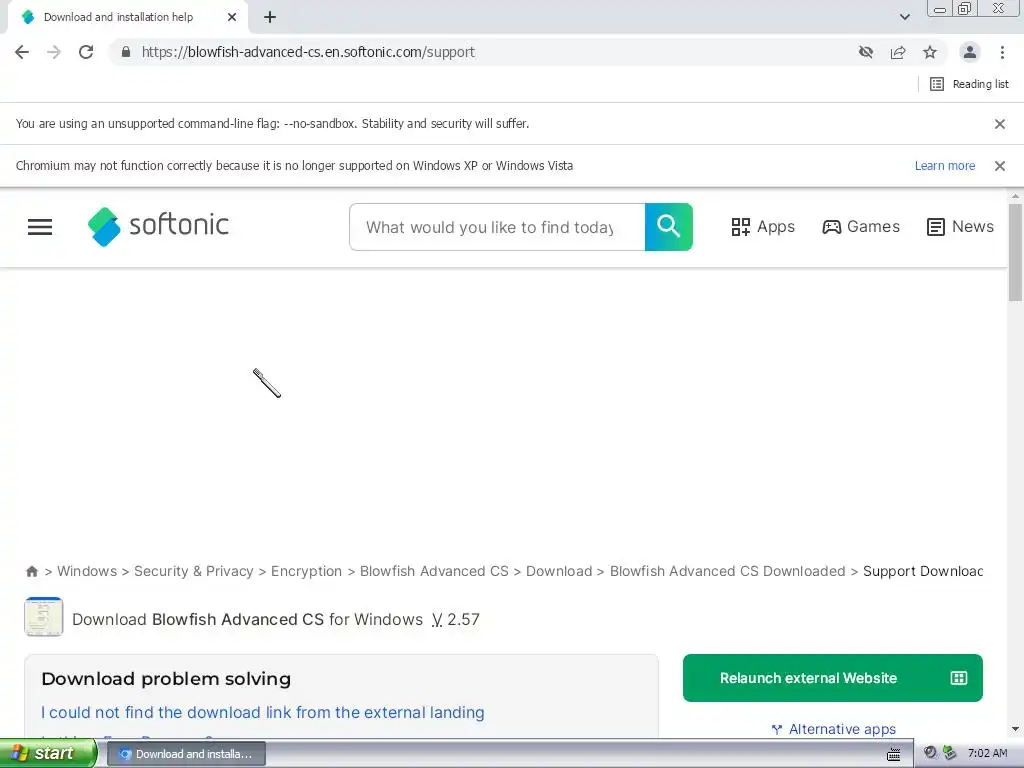Open 'I could not find the download link' help
Image resolution: width=1024 pixels, height=768 pixels.
click(263, 712)
